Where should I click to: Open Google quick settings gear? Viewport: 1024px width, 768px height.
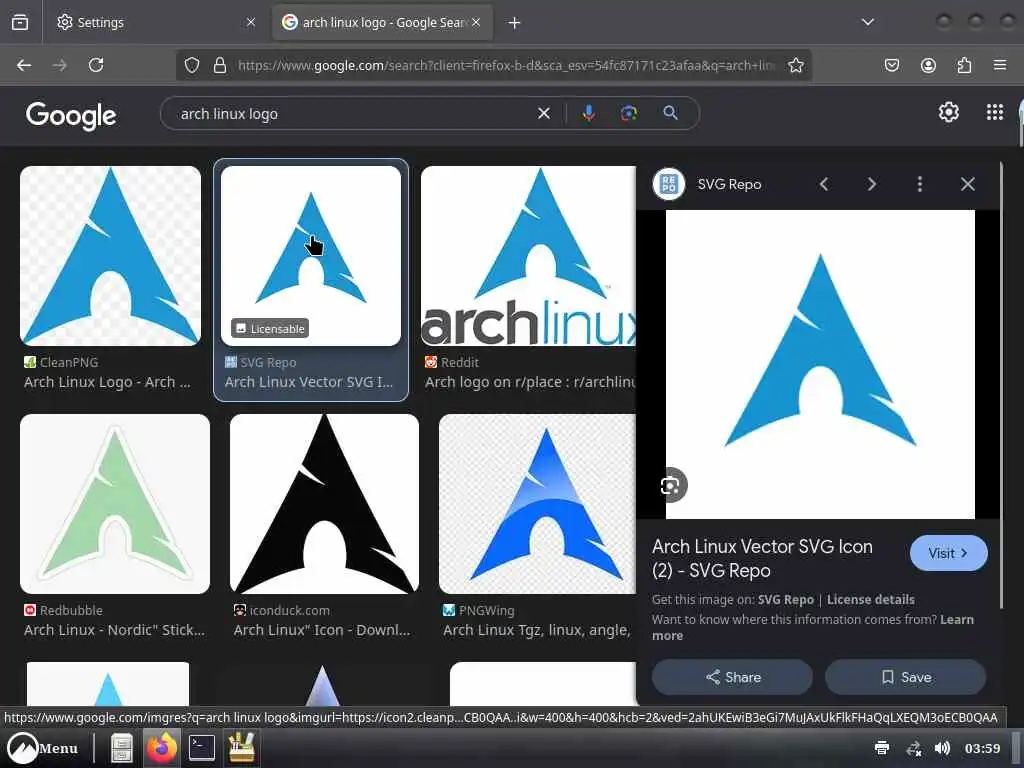point(948,112)
